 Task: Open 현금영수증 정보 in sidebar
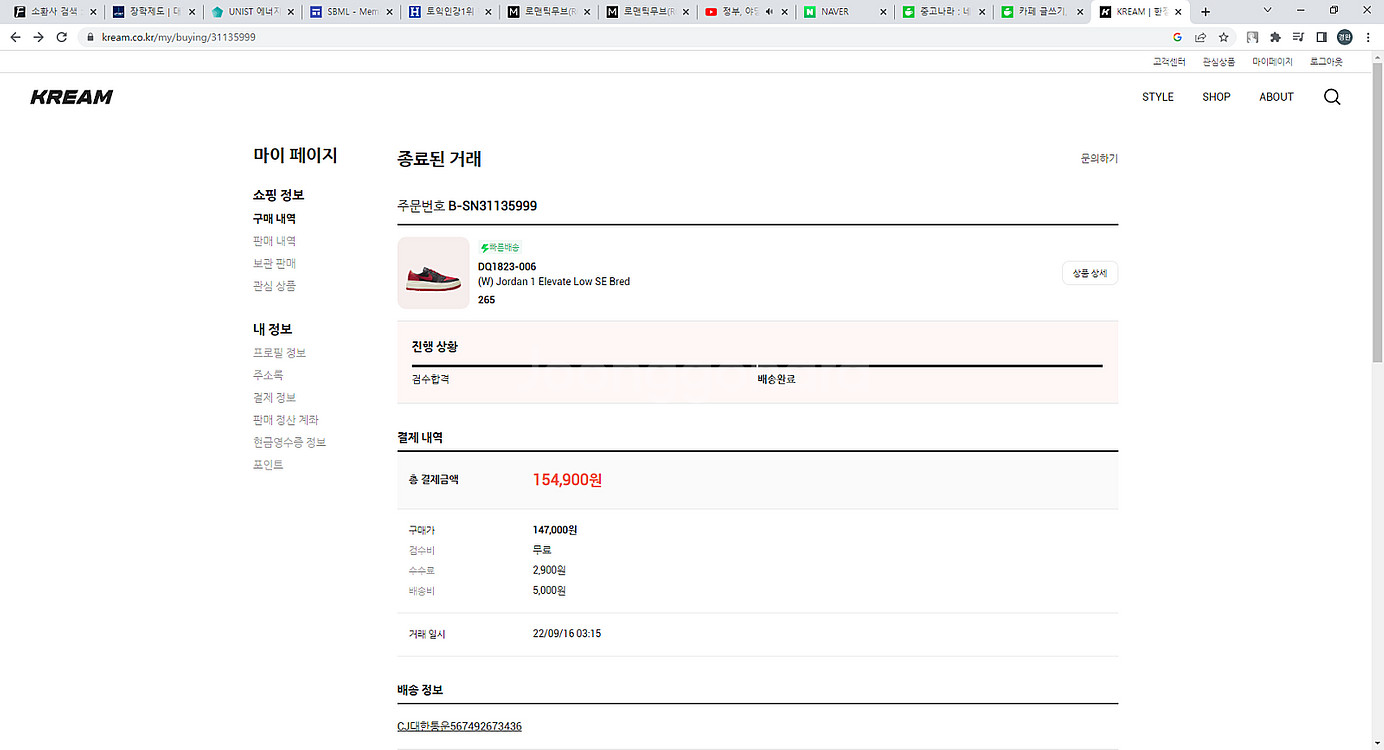289,442
